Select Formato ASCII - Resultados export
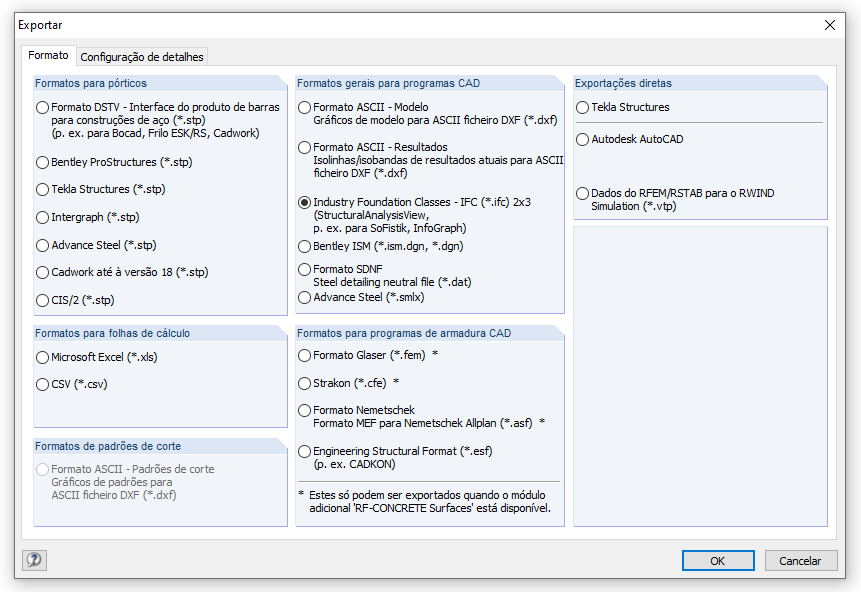This screenshot has width=861, height=592. [304, 148]
